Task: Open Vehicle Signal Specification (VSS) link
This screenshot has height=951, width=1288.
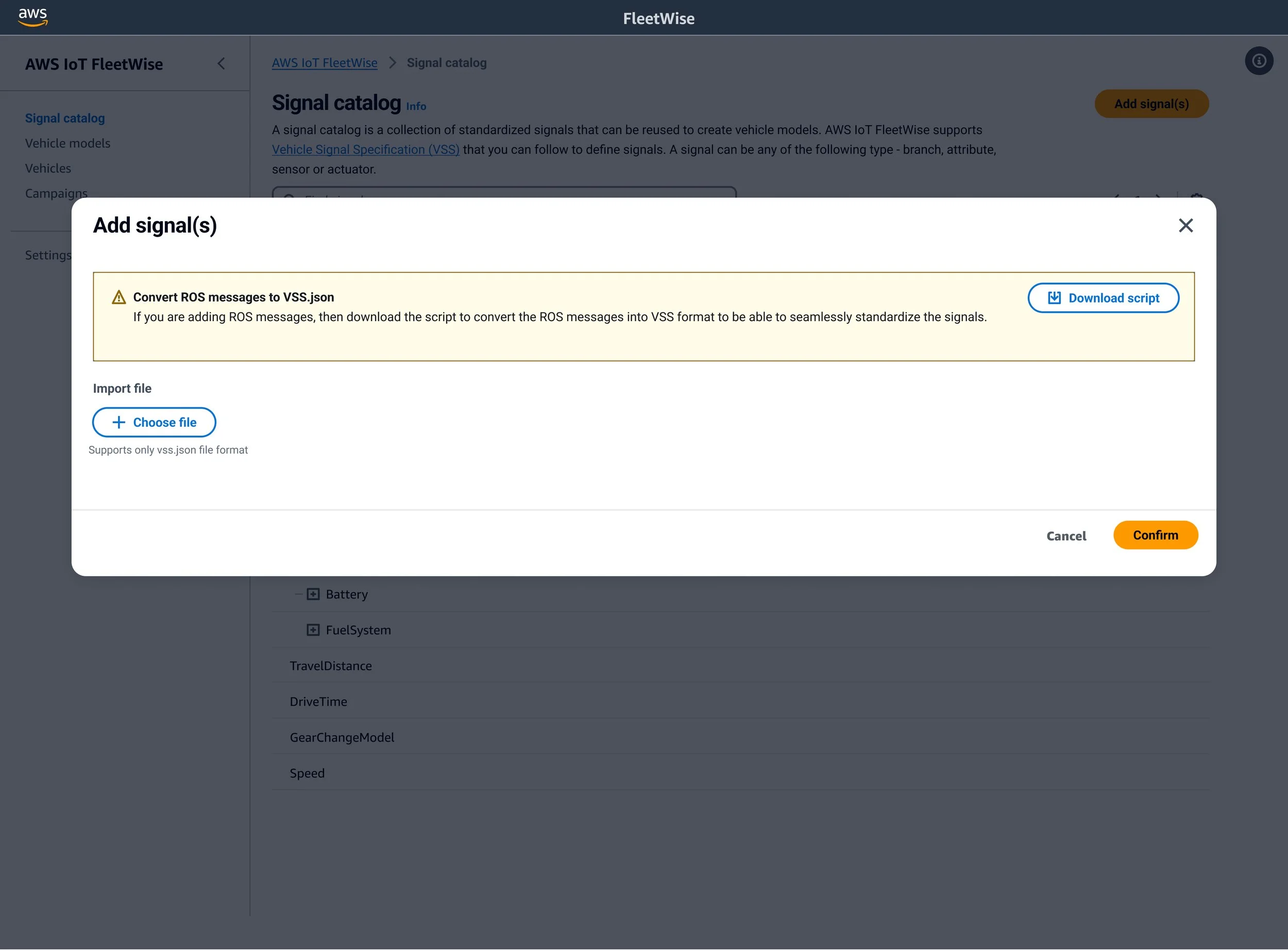Action: (365, 149)
